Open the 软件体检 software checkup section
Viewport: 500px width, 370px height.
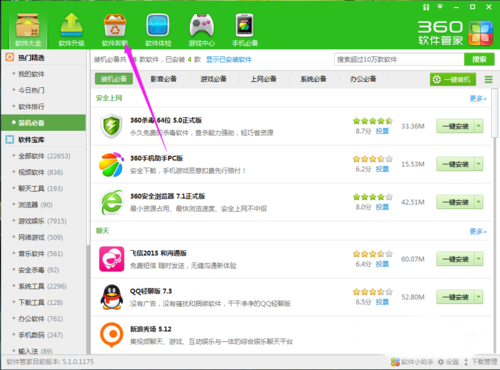158,30
